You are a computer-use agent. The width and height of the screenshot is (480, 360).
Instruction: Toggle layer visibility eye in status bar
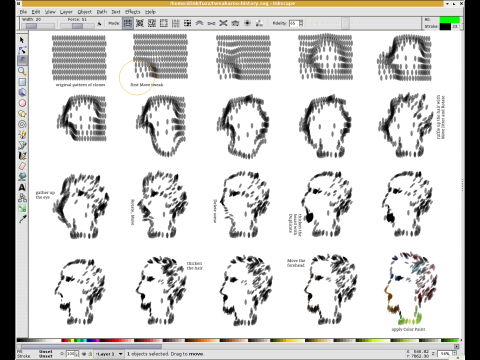pyautogui.click(x=84, y=354)
